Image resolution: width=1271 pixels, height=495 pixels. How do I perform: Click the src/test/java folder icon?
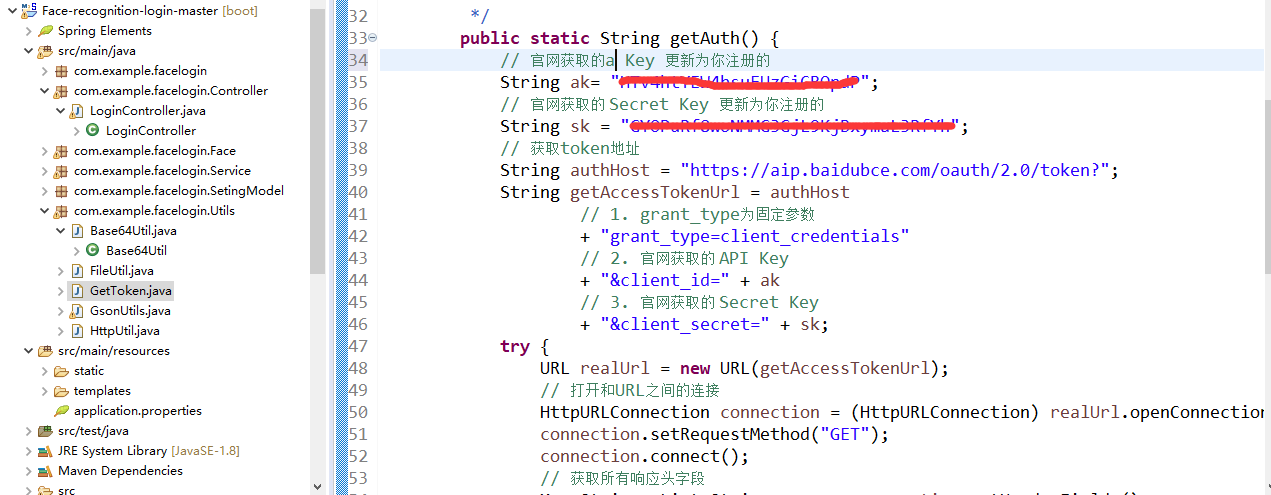point(45,431)
